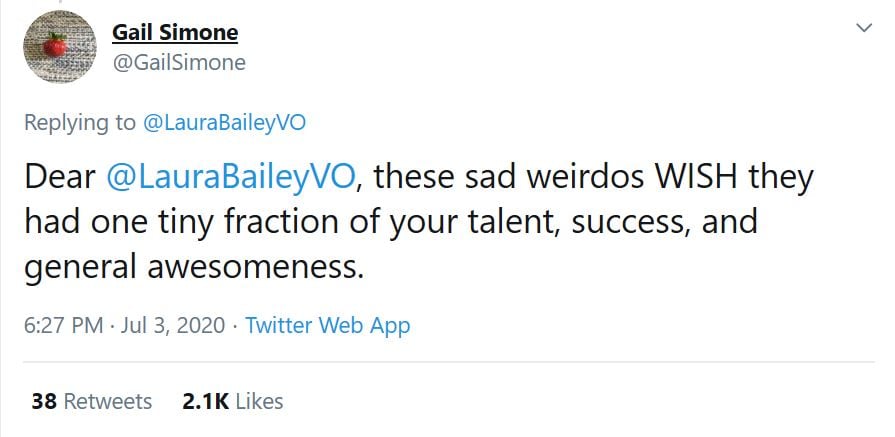
Task: Click Gail Simone's strawberry profile picture
Action: [x=58, y=46]
